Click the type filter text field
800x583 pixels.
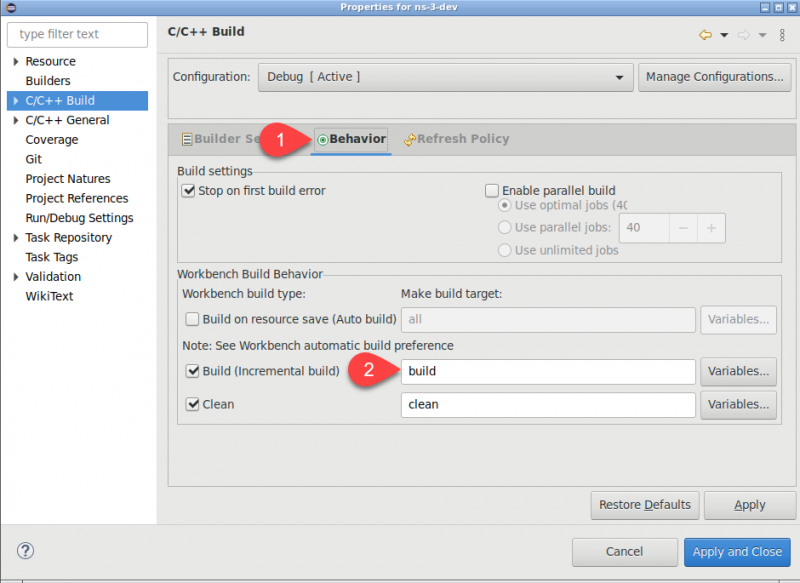click(78, 35)
